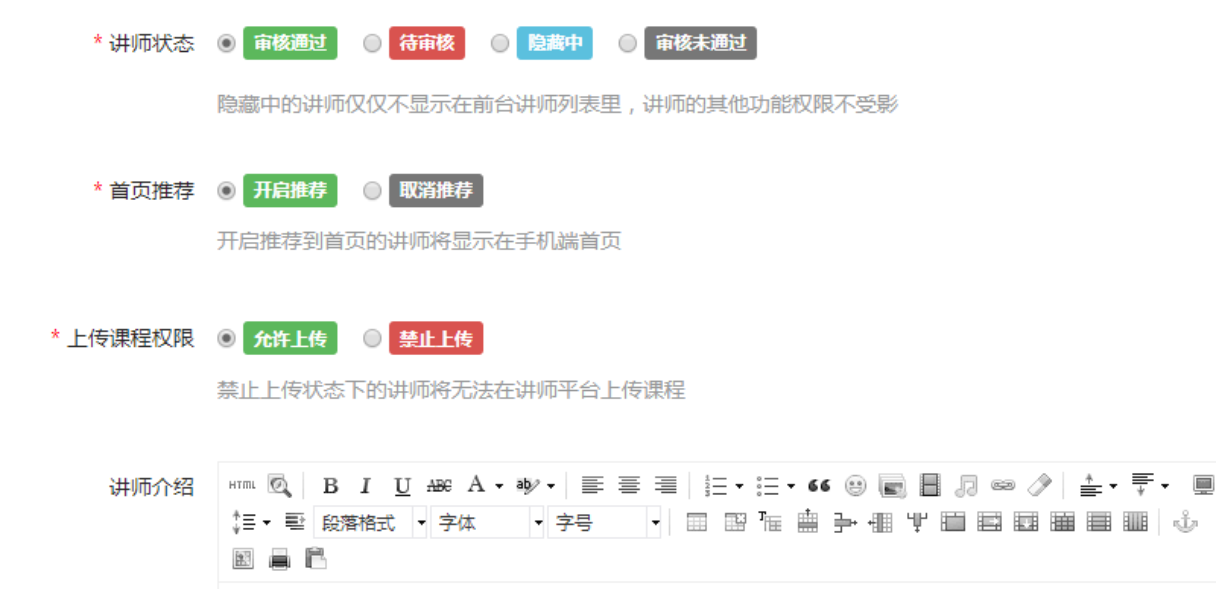Expand the bulleted list style arrow
Image resolution: width=1216 pixels, height=589 pixels.
tap(790, 487)
